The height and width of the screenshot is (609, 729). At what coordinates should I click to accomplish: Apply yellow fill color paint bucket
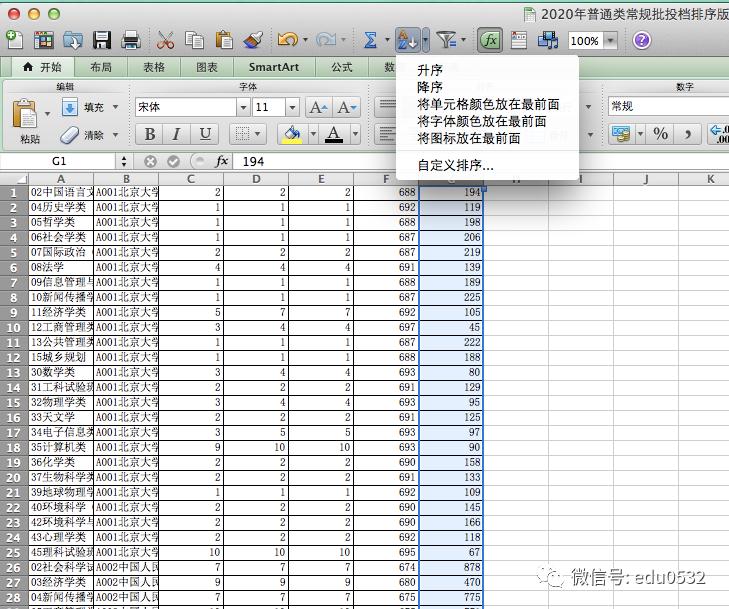(292, 135)
